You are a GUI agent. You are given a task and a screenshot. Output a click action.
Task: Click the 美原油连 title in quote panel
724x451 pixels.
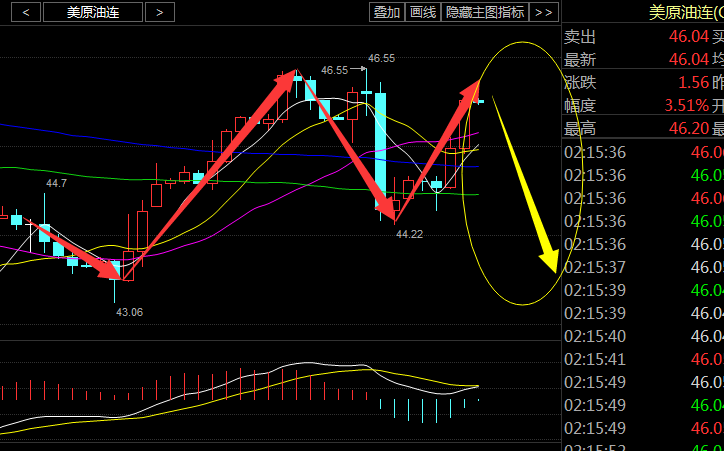[685, 12]
